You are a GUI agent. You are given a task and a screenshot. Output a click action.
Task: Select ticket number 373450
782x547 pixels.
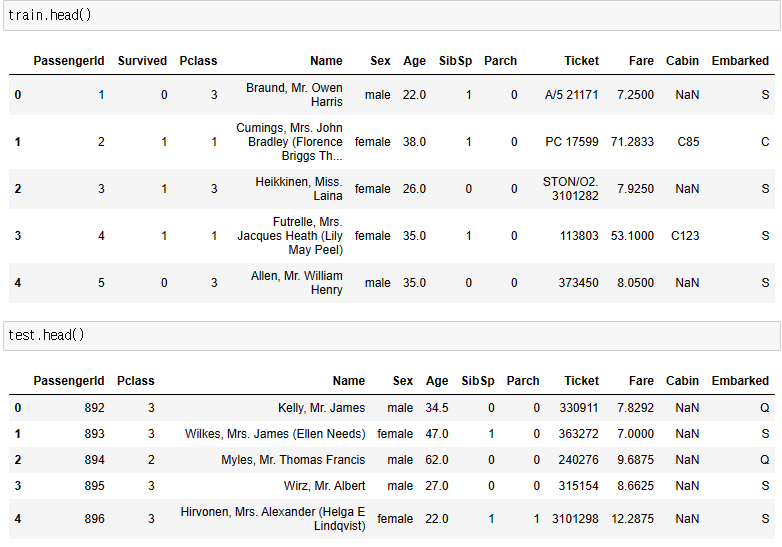pos(578,283)
